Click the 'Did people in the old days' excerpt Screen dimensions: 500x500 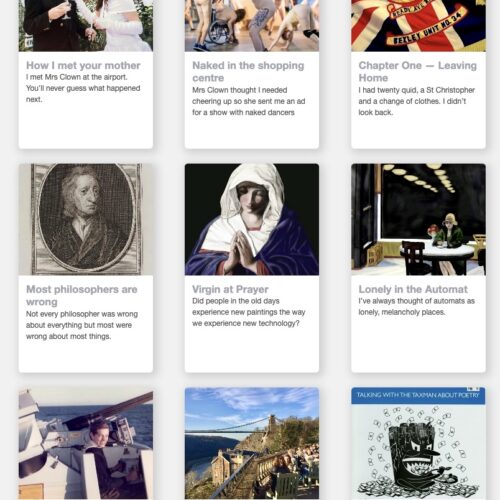pos(249,312)
